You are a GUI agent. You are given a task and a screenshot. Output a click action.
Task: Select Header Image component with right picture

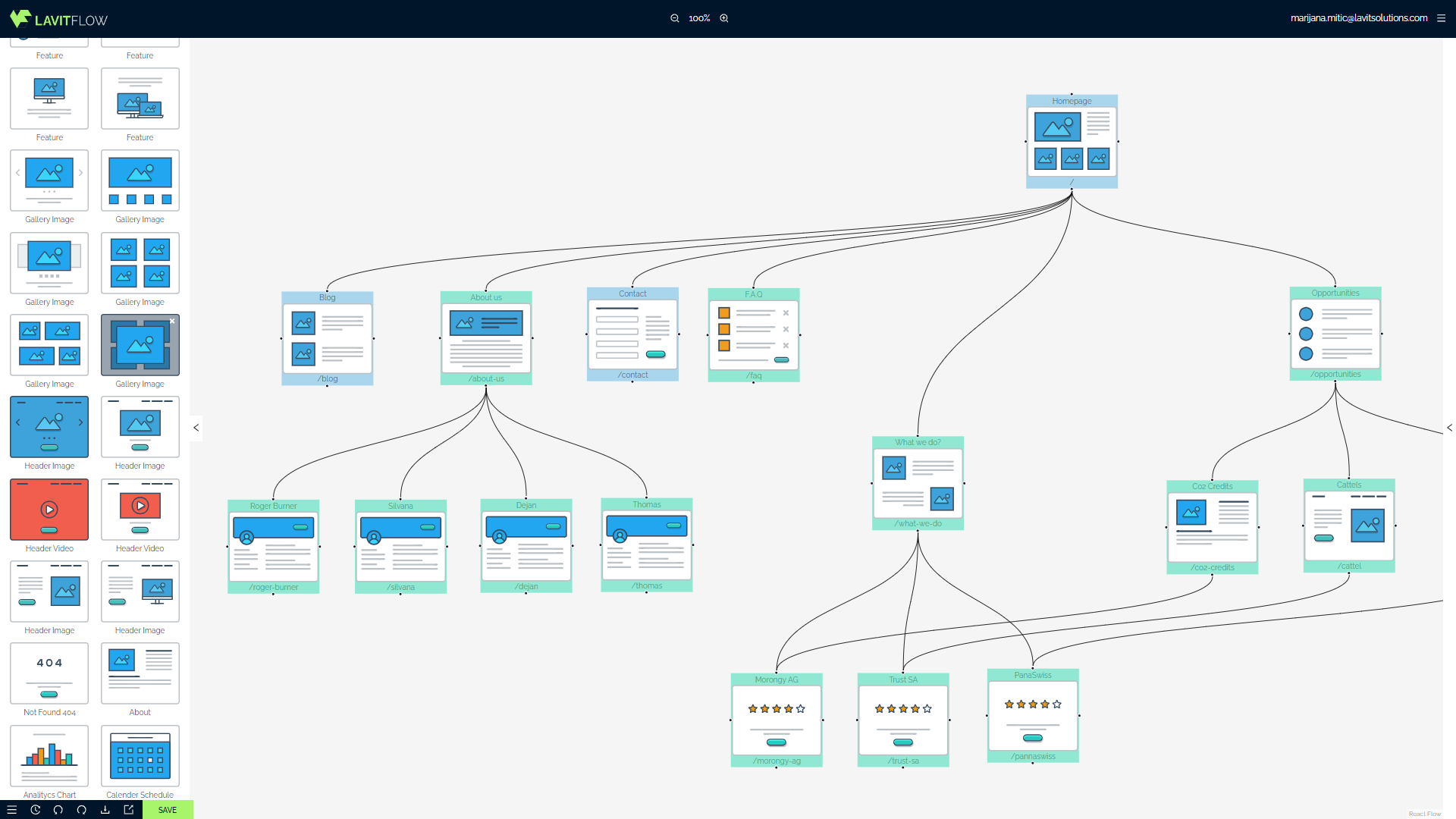49,591
